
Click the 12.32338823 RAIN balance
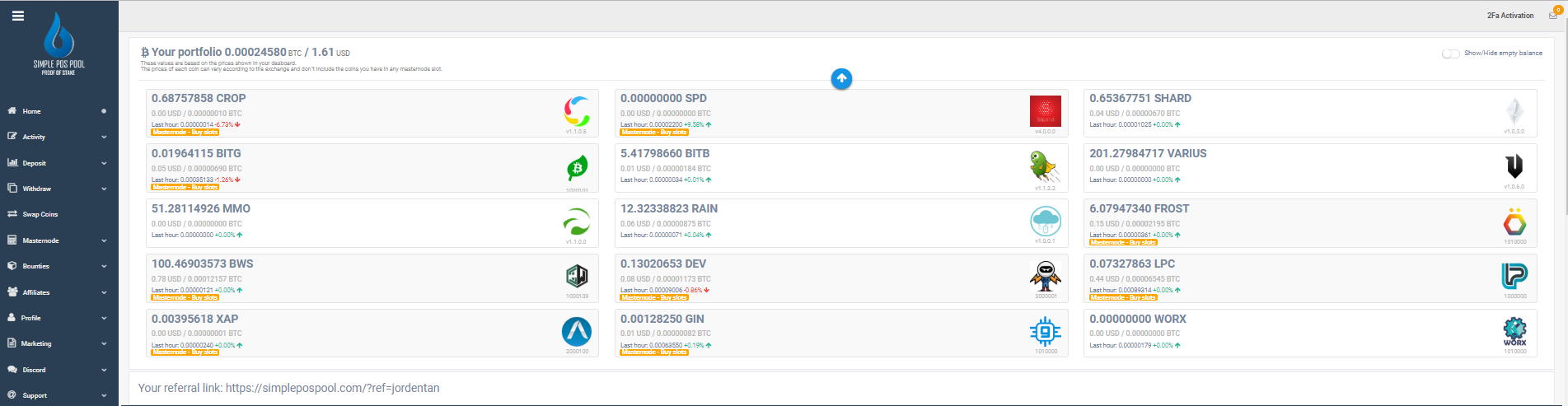tap(669, 208)
